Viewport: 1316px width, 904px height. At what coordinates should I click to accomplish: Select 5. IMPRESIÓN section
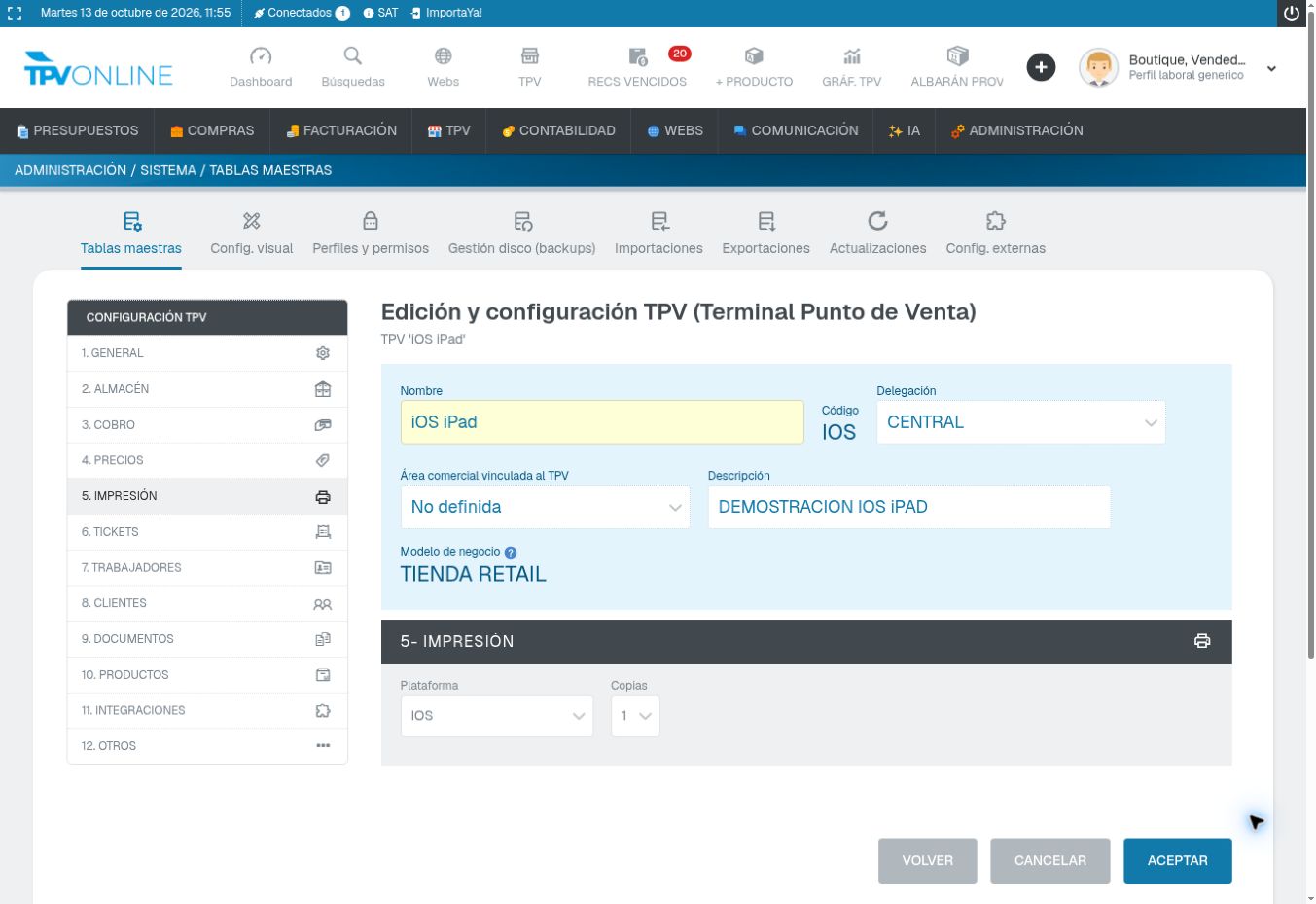[207, 496]
